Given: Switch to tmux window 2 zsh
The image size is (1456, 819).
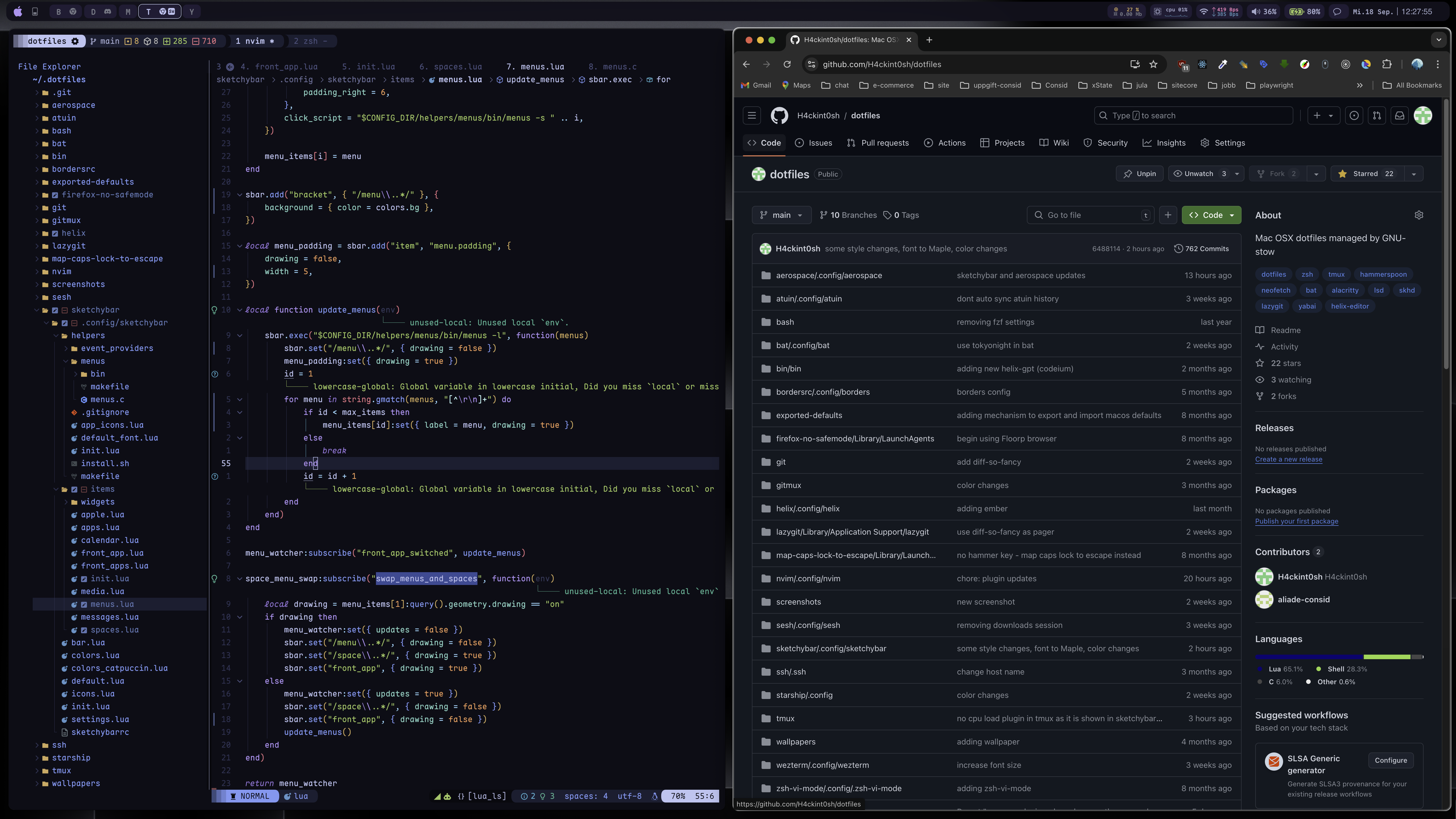Looking at the screenshot, I should (x=310, y=41).
